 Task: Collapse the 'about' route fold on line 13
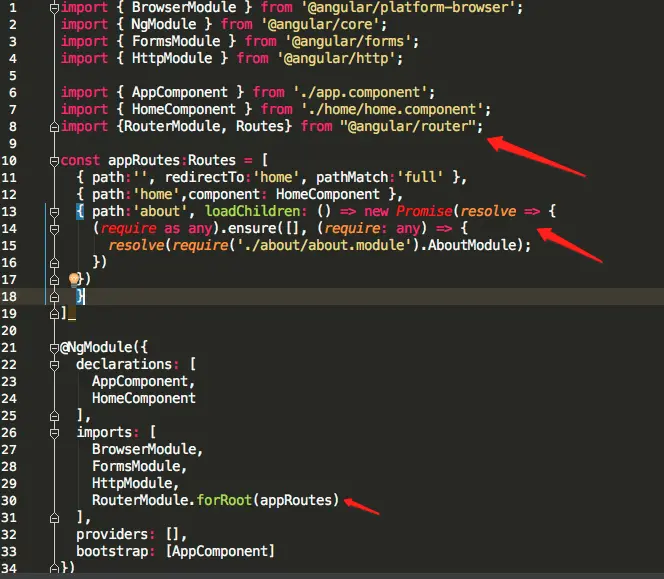point(54,211)
